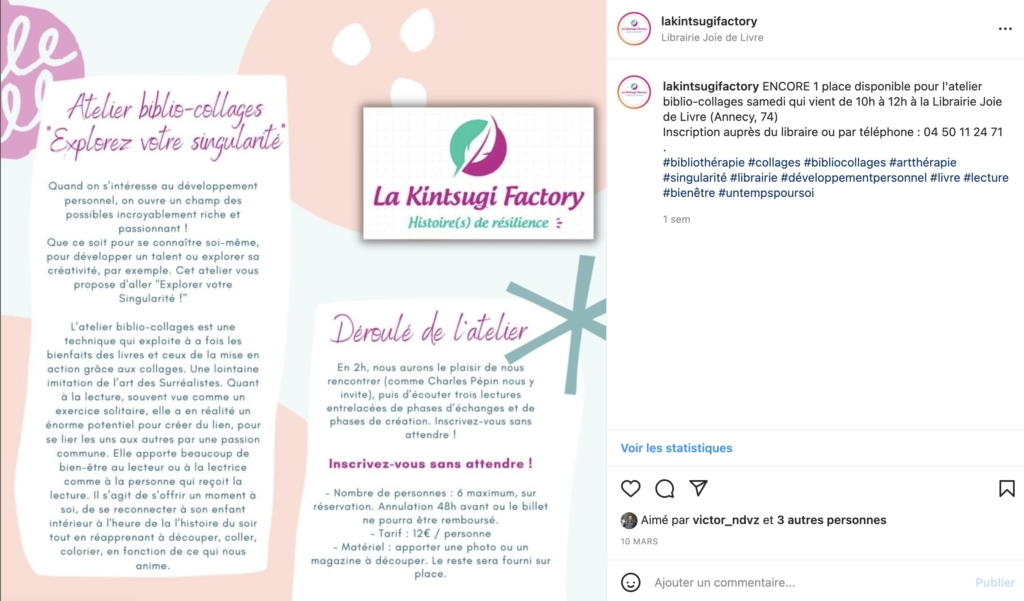Like the post with the heart icon
1024x601 pixels.
630,488
